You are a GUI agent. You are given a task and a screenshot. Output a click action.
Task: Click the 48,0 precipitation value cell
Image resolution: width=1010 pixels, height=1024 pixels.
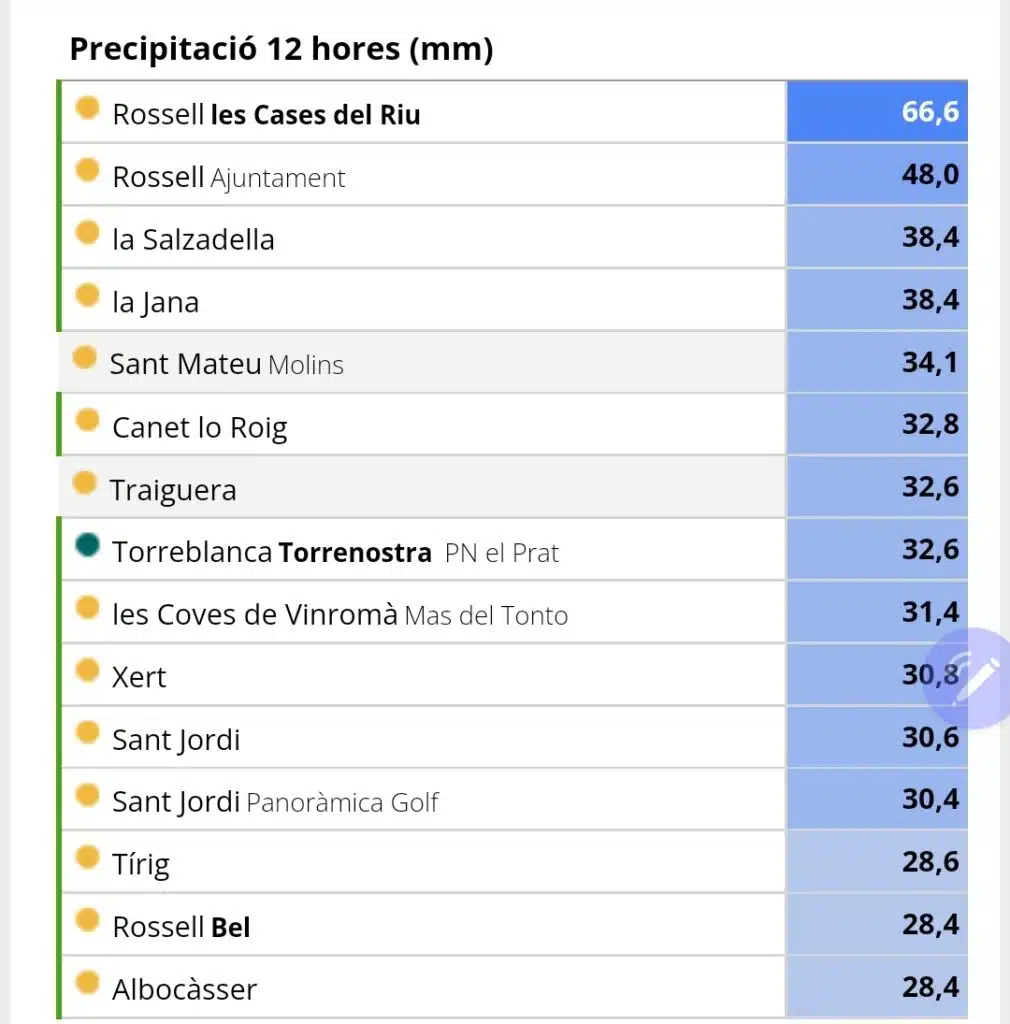(877, 174)
